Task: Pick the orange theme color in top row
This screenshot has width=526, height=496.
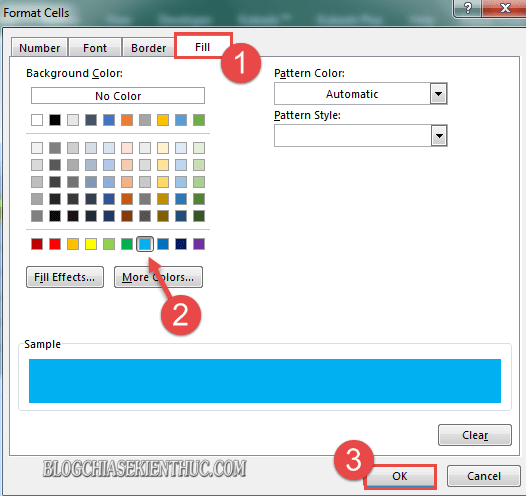Action: (x=127, y=120)
